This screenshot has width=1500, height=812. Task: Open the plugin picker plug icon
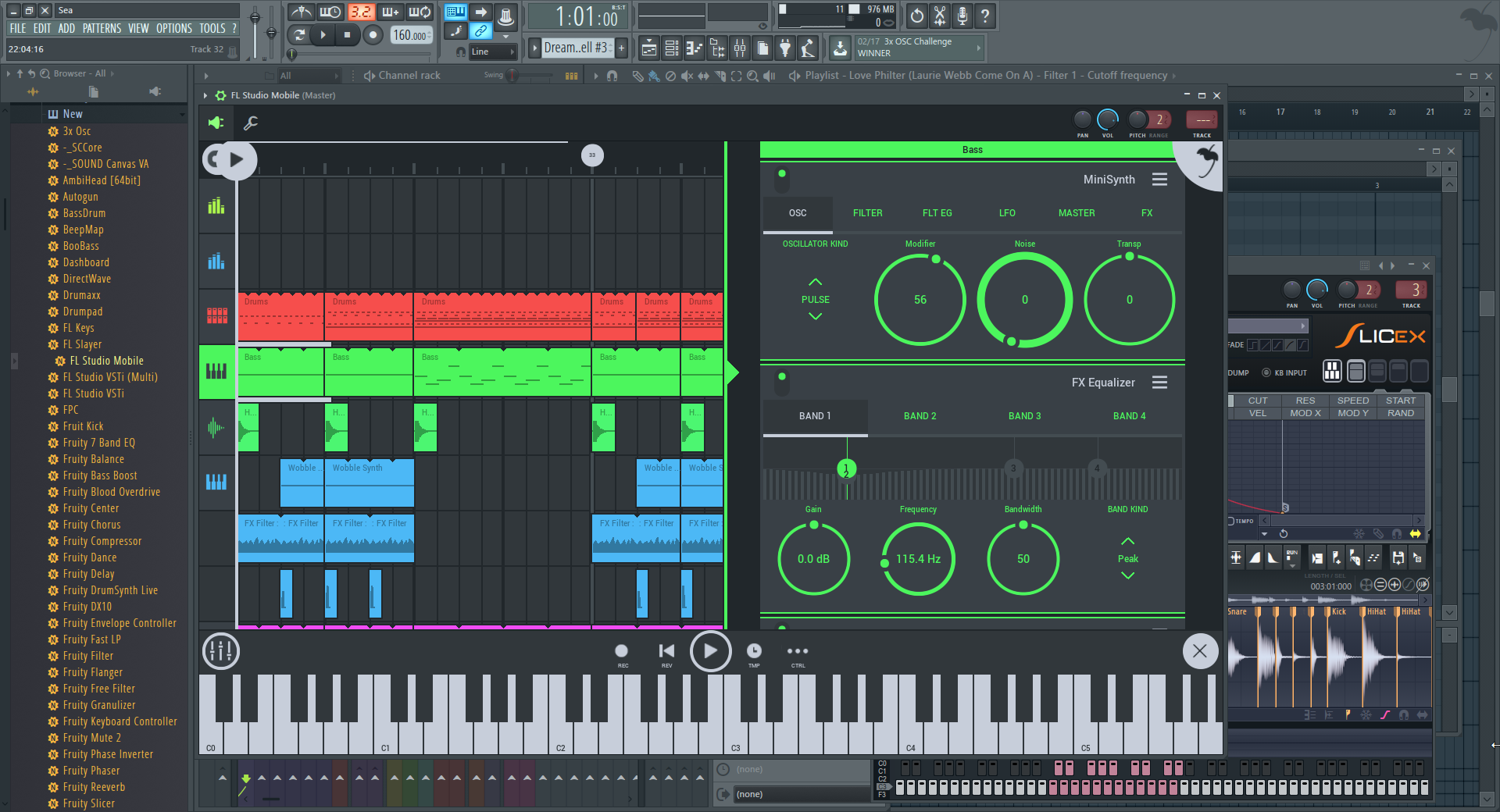785,48
